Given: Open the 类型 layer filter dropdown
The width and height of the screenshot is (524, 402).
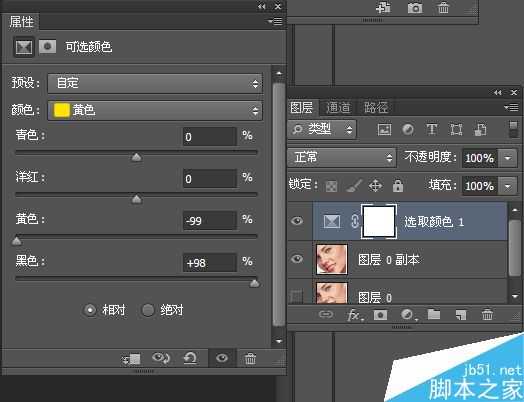Looking at the screenshot, I should pyautogui.click(x=322, y=129).
